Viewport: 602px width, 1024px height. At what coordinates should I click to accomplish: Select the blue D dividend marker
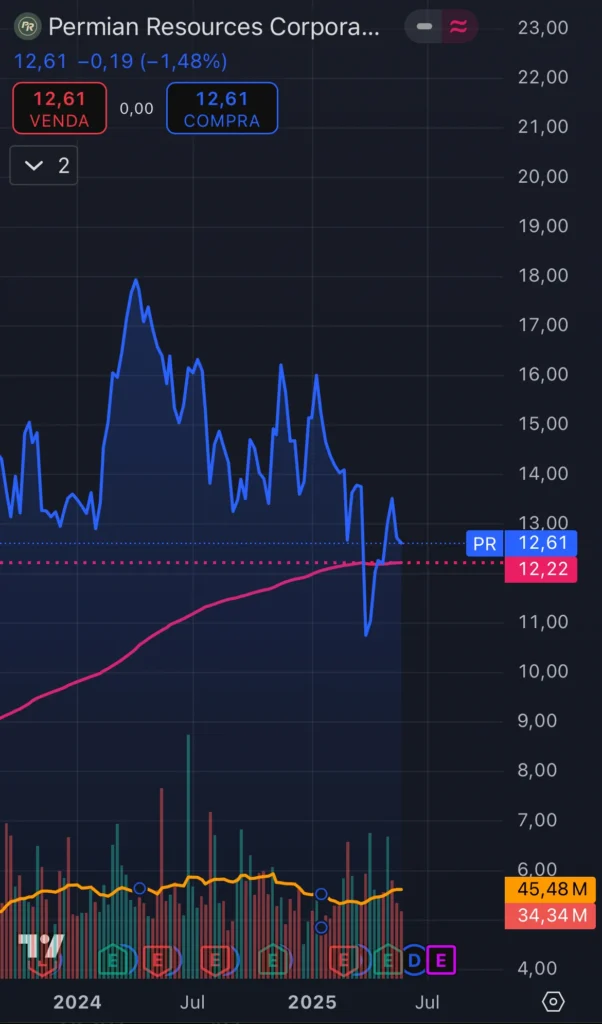(414, 961)
